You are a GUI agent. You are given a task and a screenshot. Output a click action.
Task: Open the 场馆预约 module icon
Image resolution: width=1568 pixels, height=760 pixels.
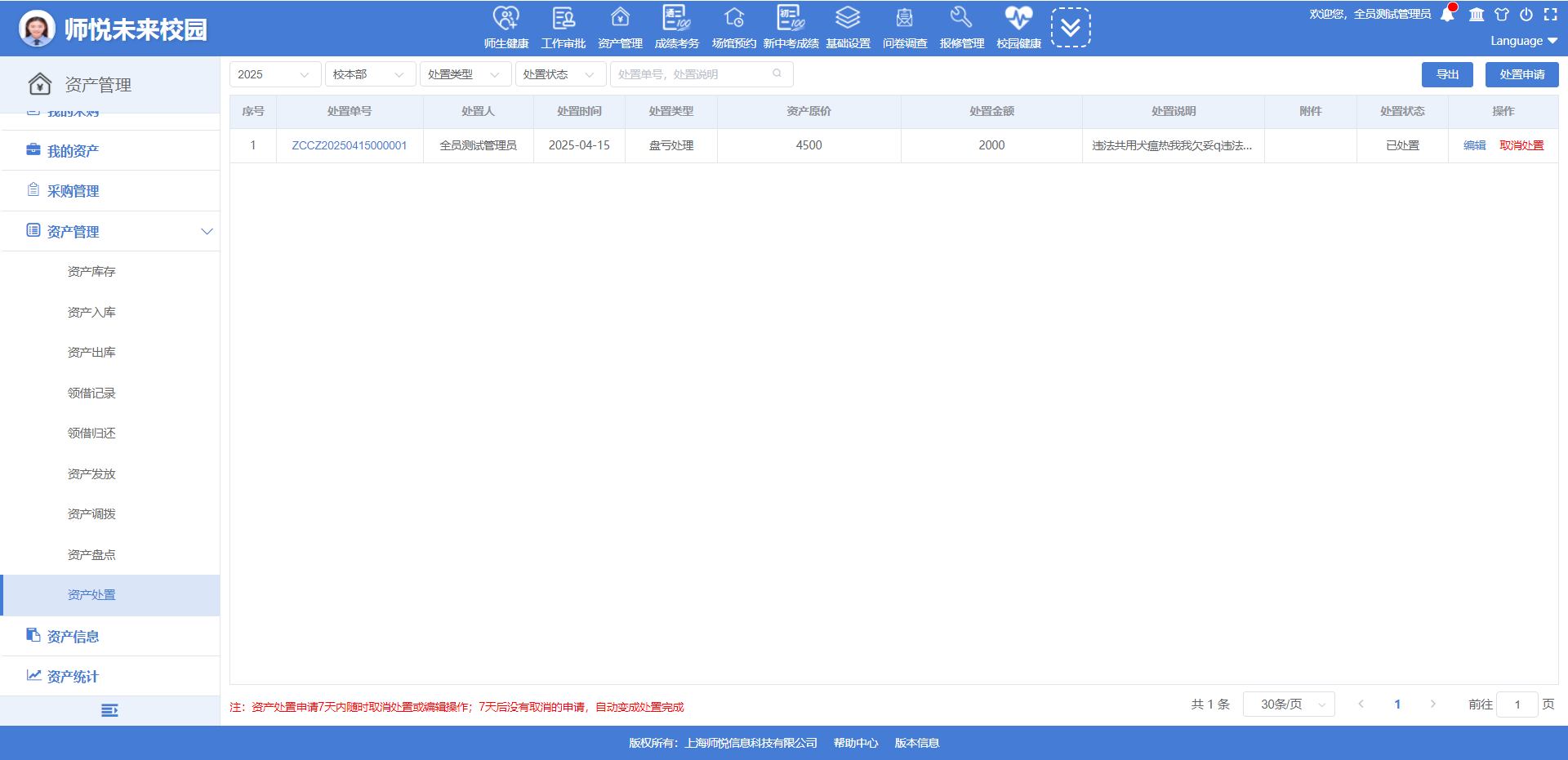[733, 19]
